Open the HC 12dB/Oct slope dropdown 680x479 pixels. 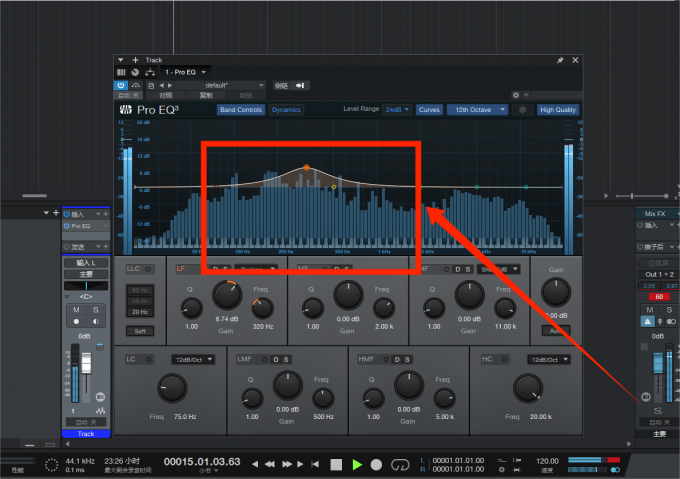[548, 359]
